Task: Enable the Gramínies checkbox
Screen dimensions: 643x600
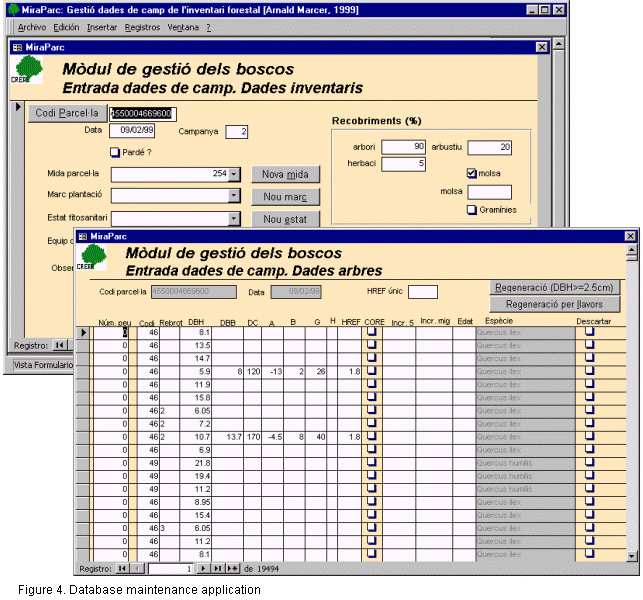Action: click(x=472, y=210)
